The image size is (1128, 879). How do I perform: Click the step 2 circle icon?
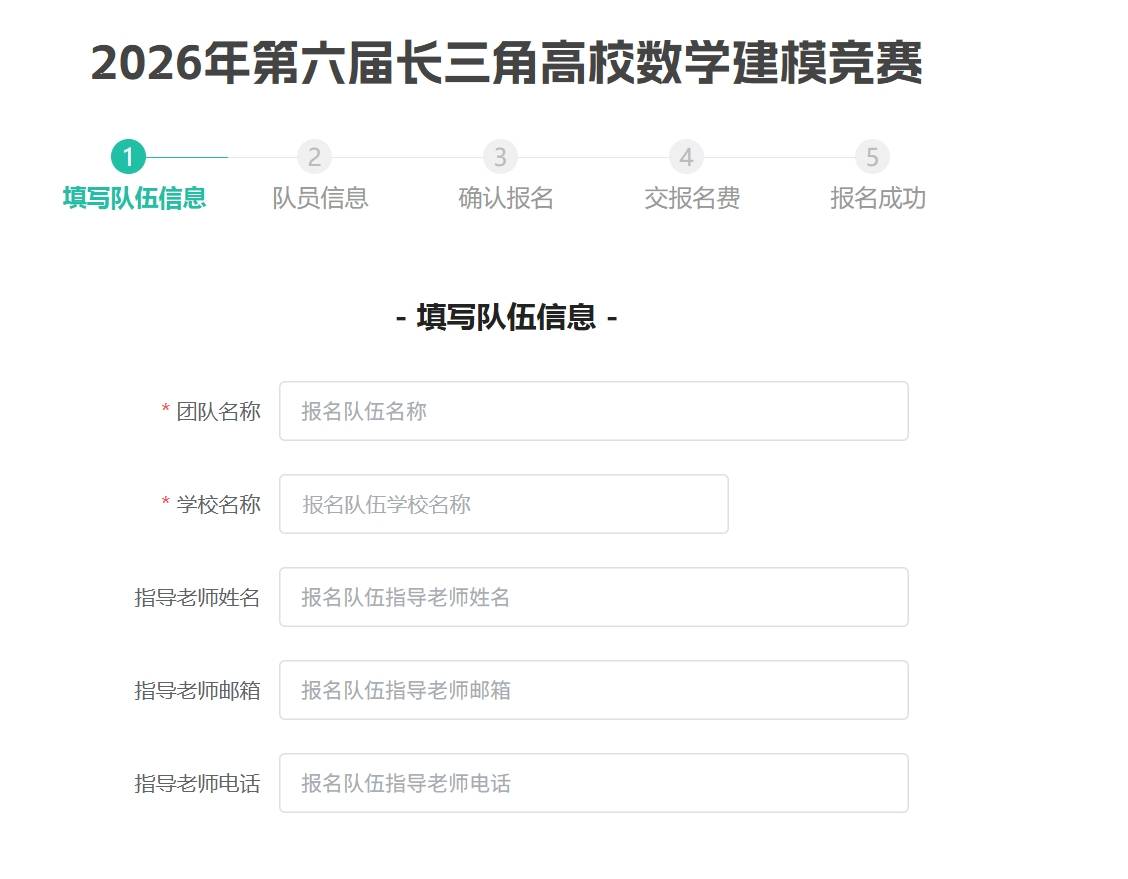click(314, 157)
